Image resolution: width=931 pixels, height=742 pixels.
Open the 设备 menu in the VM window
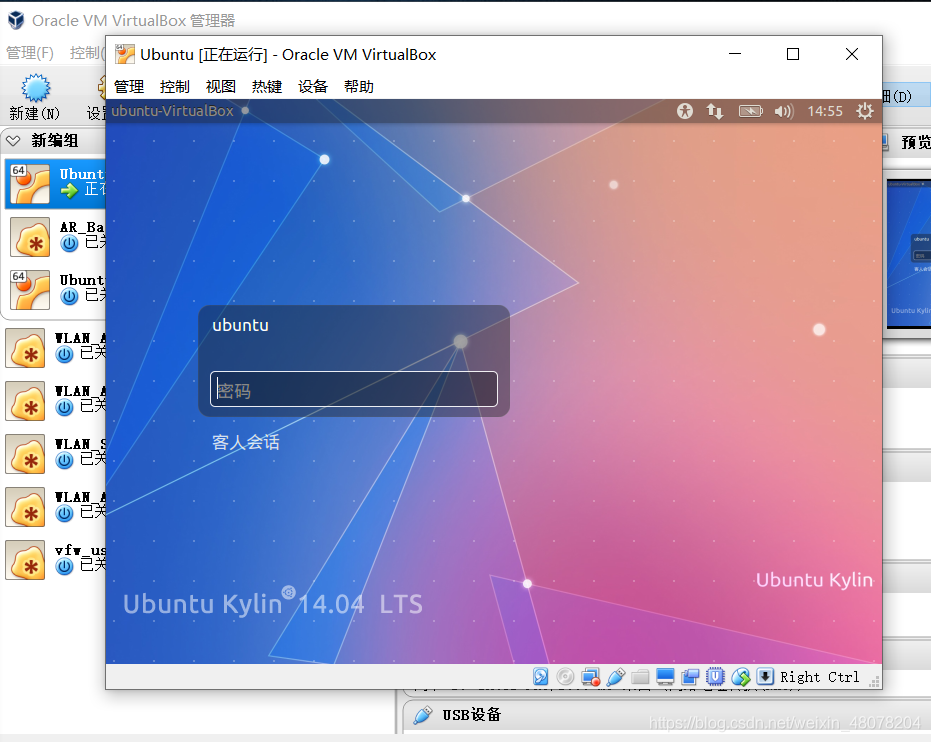tap(312, 86)
